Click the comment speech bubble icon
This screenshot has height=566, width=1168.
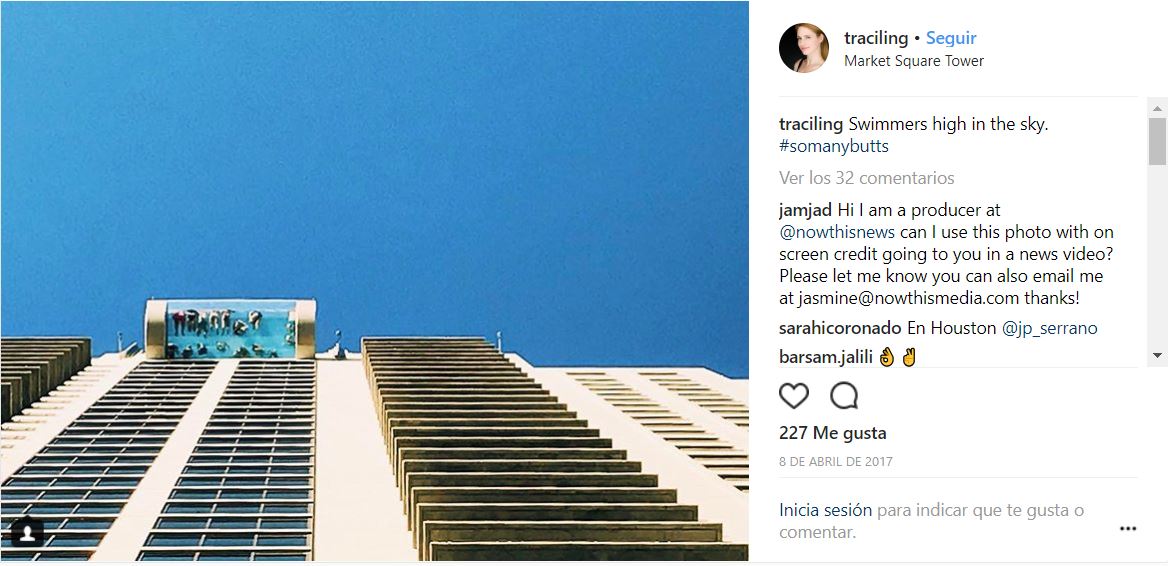pos(844,396)
